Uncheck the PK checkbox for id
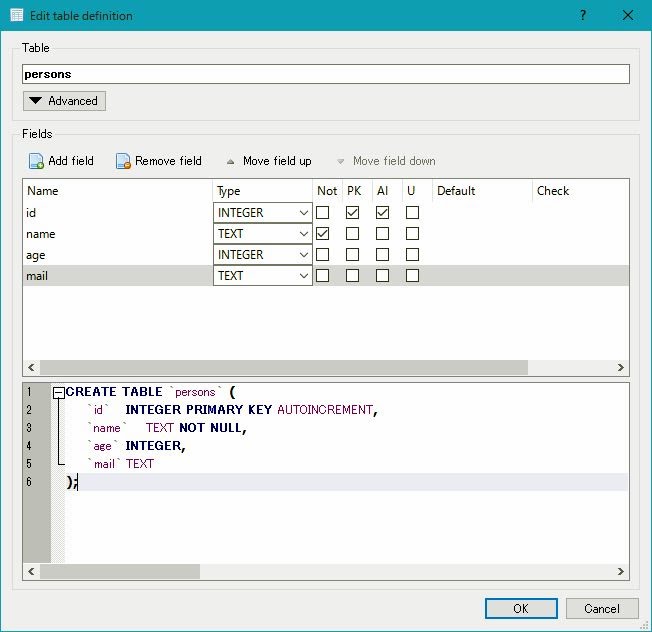Viewport: 652px width, 632px height. click(352, 213)
